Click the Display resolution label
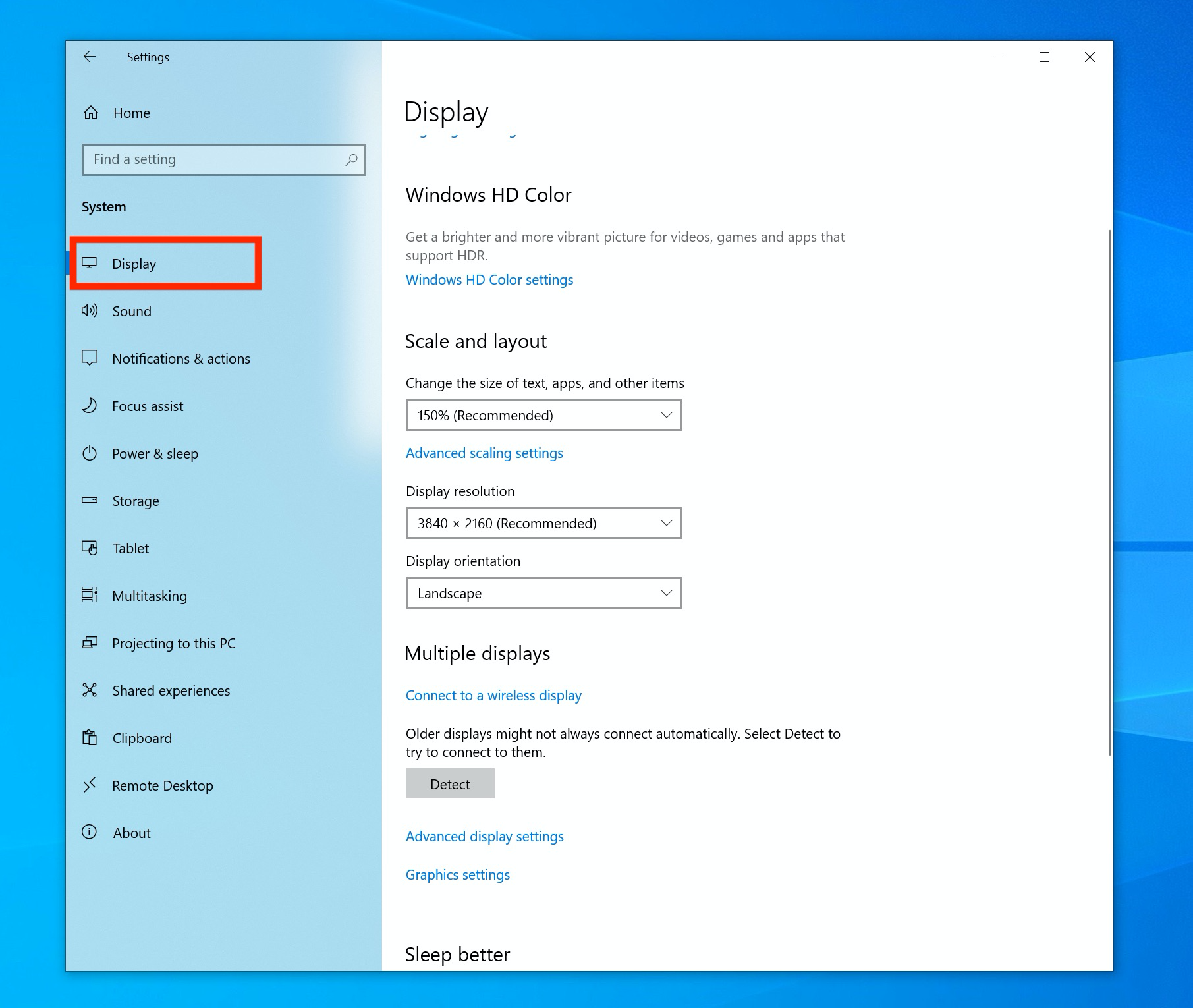The width and height of the screenshot is (1193, 1008). click(x=460, y=491)
